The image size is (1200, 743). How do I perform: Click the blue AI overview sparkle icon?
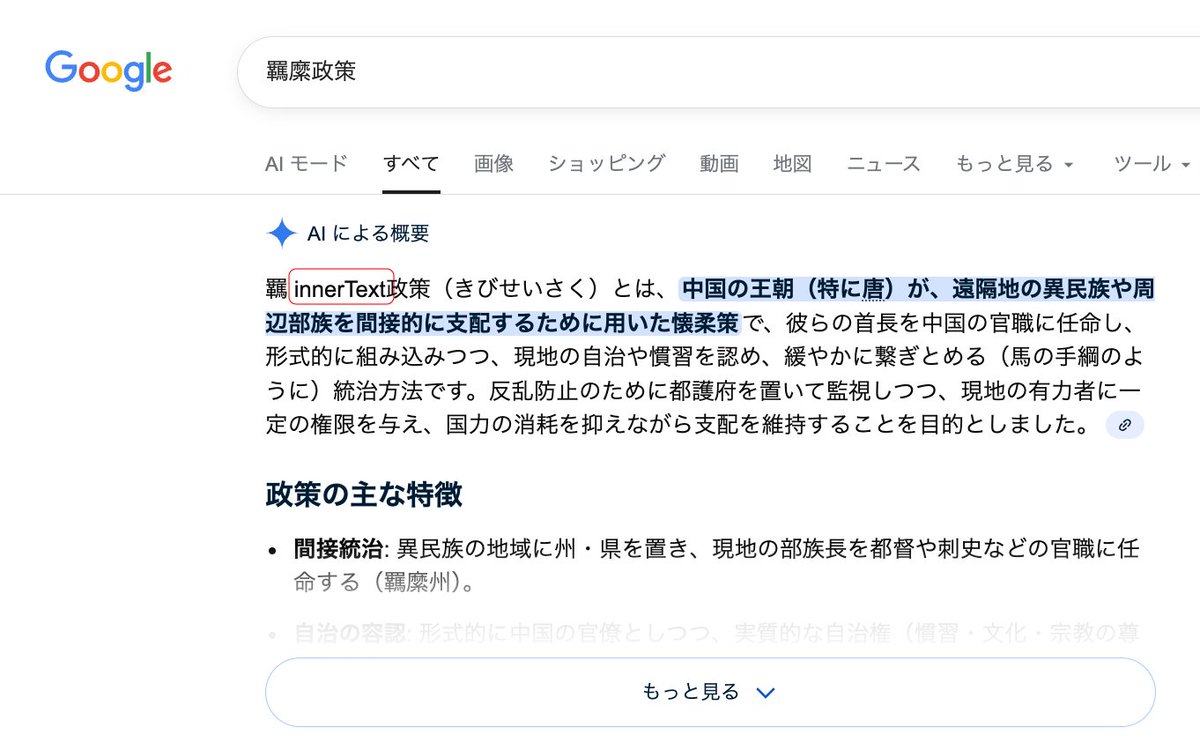[281, 234]
